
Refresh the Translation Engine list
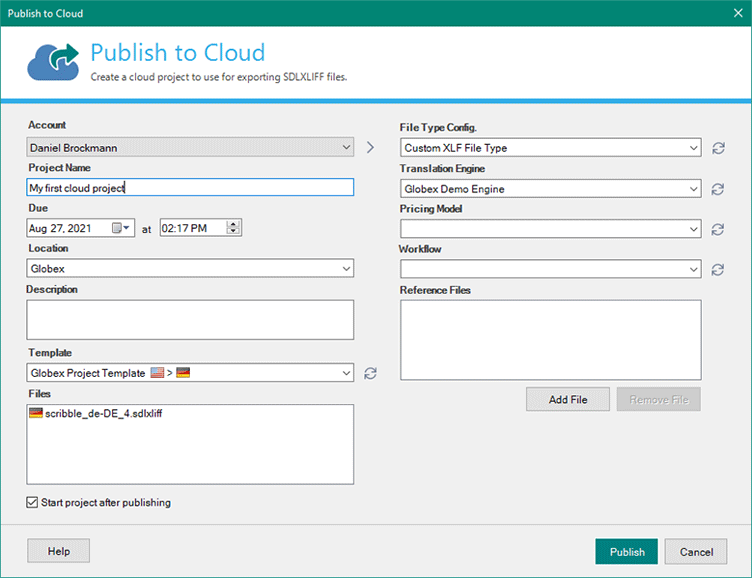(718, 189)
